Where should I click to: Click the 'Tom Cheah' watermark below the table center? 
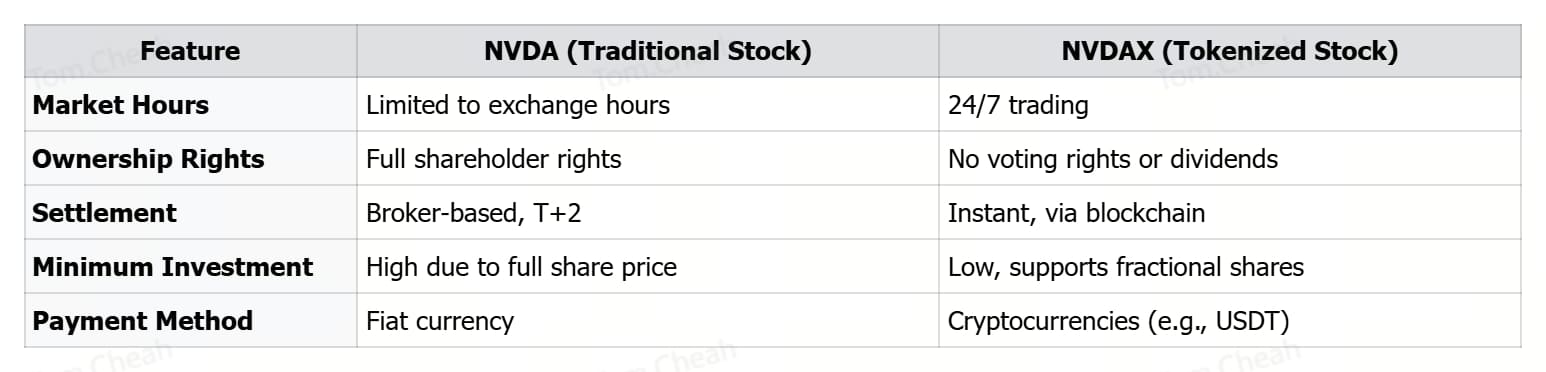pos(668,358)
